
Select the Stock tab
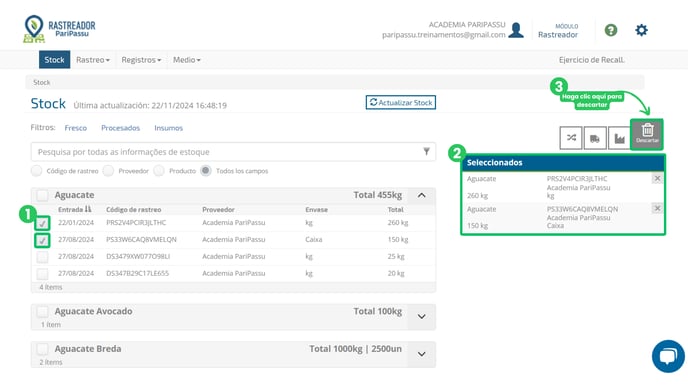(54, 60)
